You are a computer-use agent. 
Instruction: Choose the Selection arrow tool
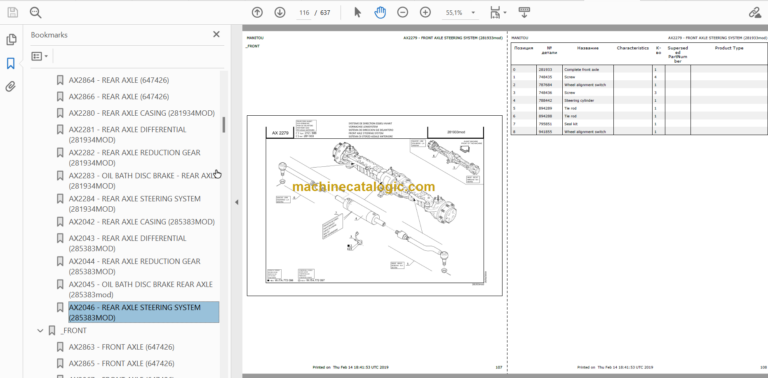point(358,12)
